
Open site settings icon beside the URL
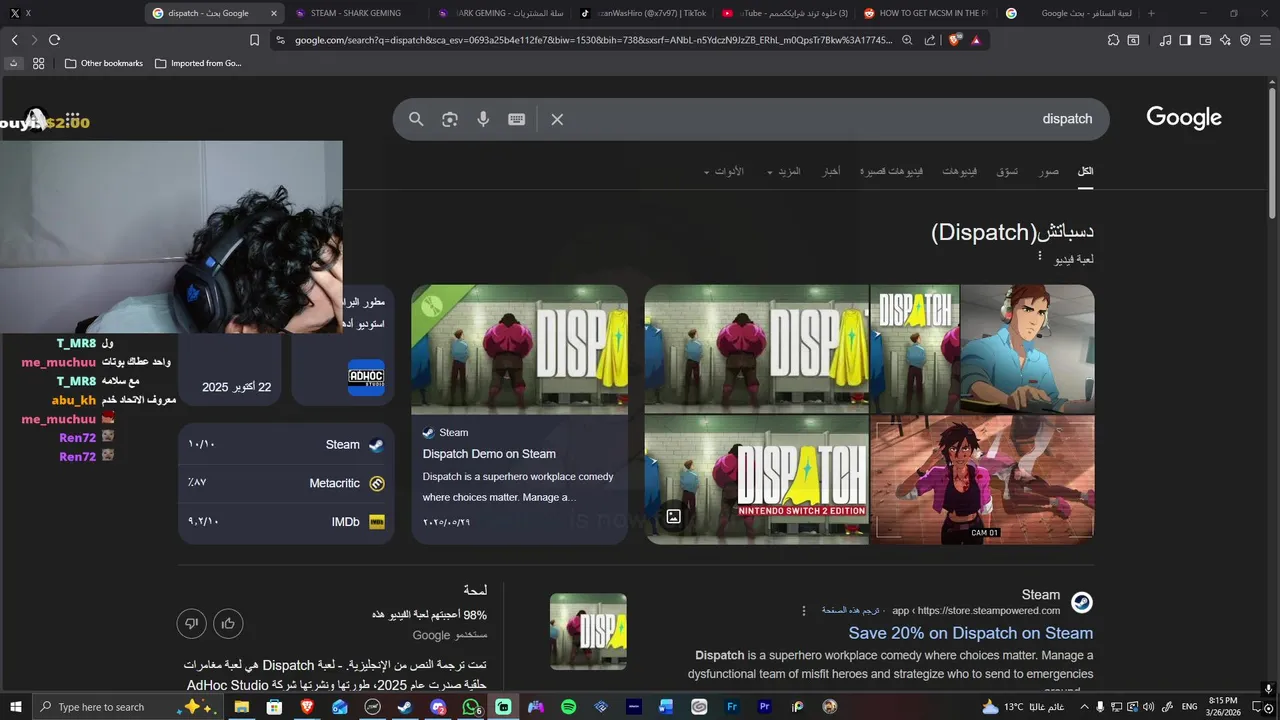coord(280,40)
